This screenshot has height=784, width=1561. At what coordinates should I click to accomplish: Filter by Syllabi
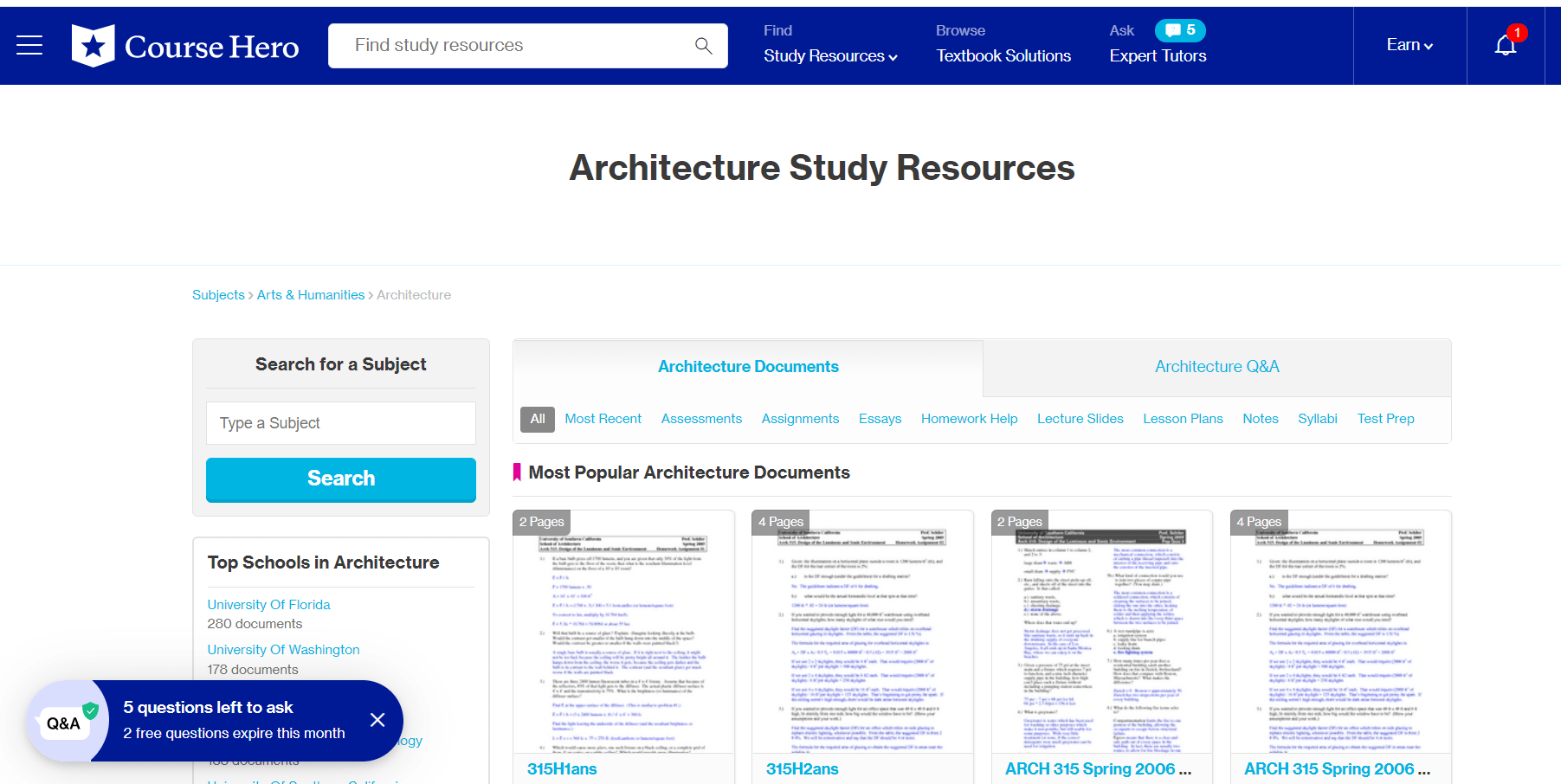[x=1318, y=419]
